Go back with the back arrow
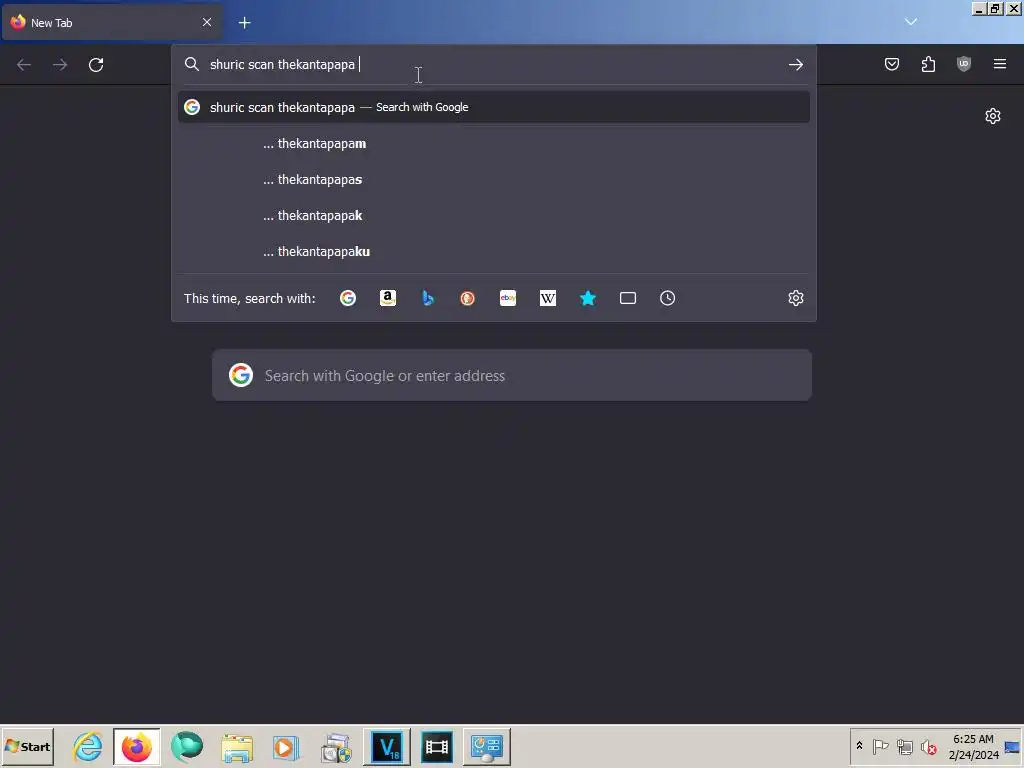1024x768 pixels. point(24,65)
